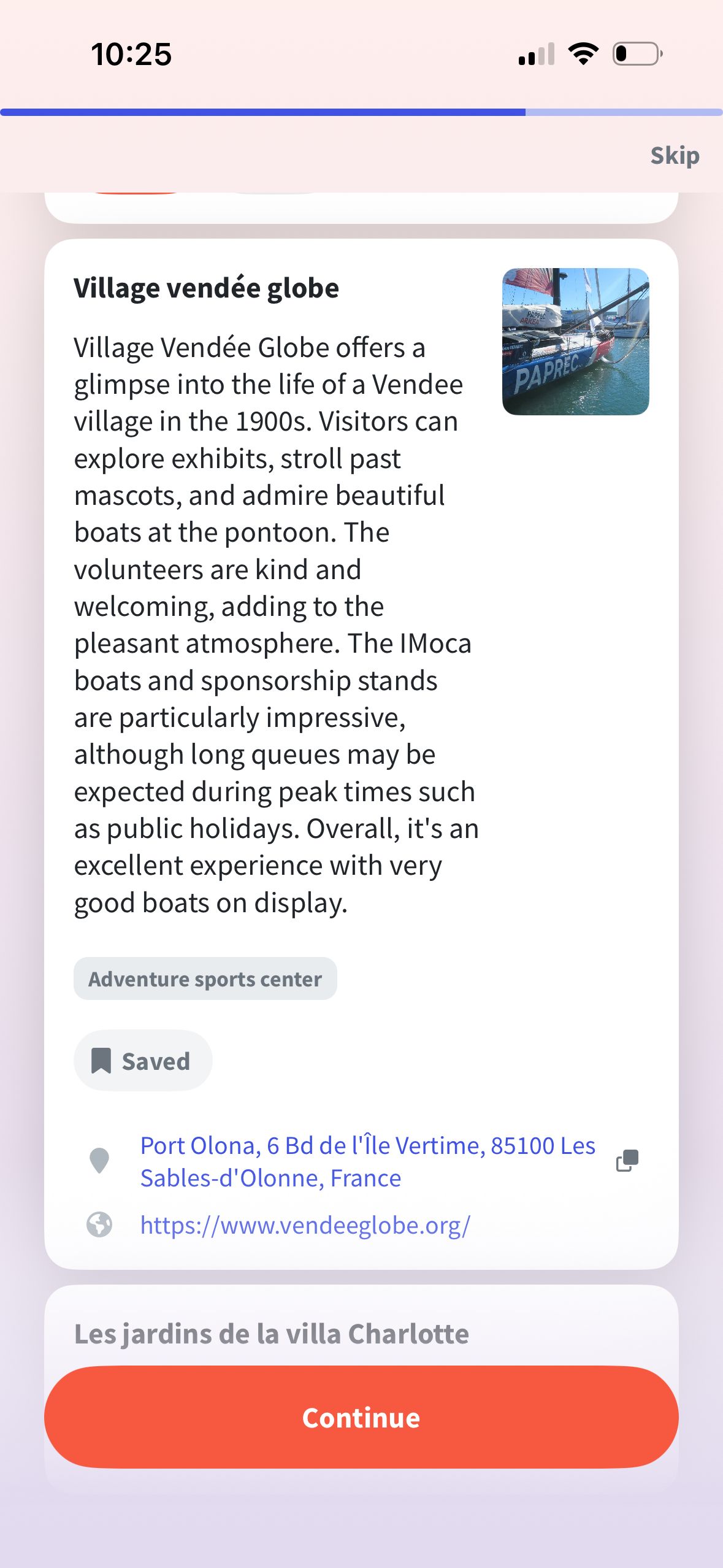Tap the 10:25 clock in status bar
Viewport: 723px width, 1568px height.
131,54
